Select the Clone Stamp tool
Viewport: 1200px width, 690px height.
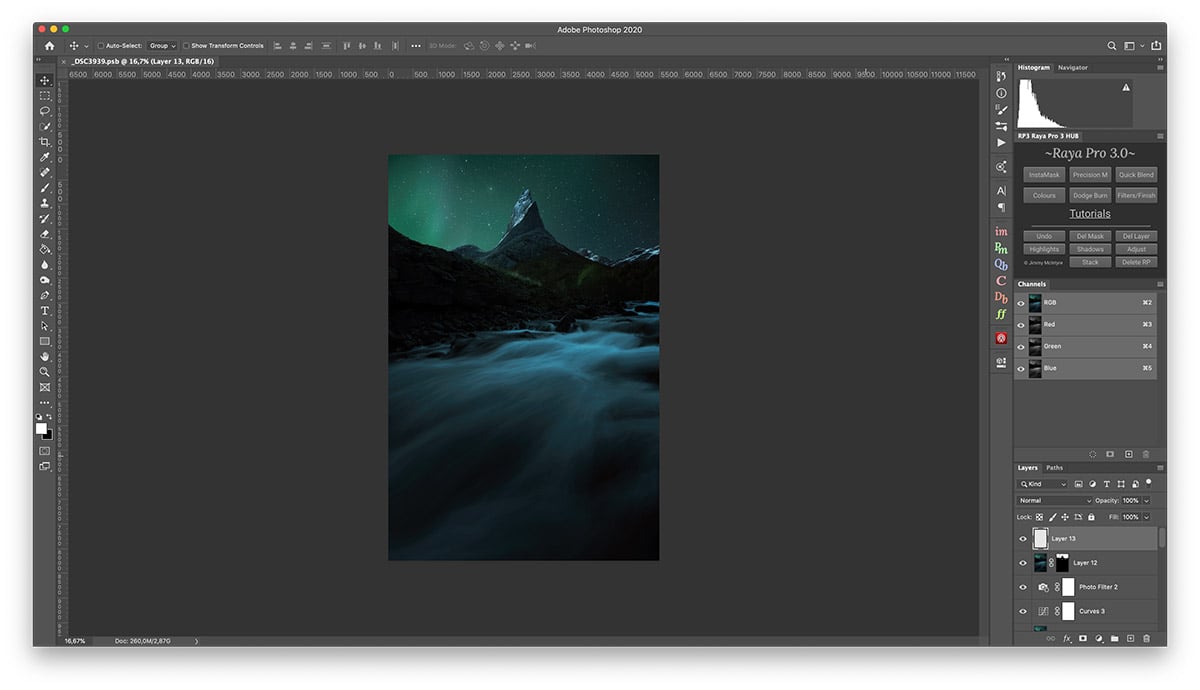pos(45,203)
